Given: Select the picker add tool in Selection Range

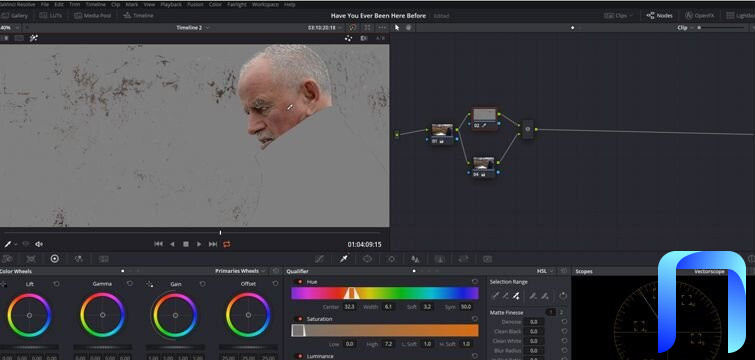Looking at the screenshot, I should (x=517, y=296).
